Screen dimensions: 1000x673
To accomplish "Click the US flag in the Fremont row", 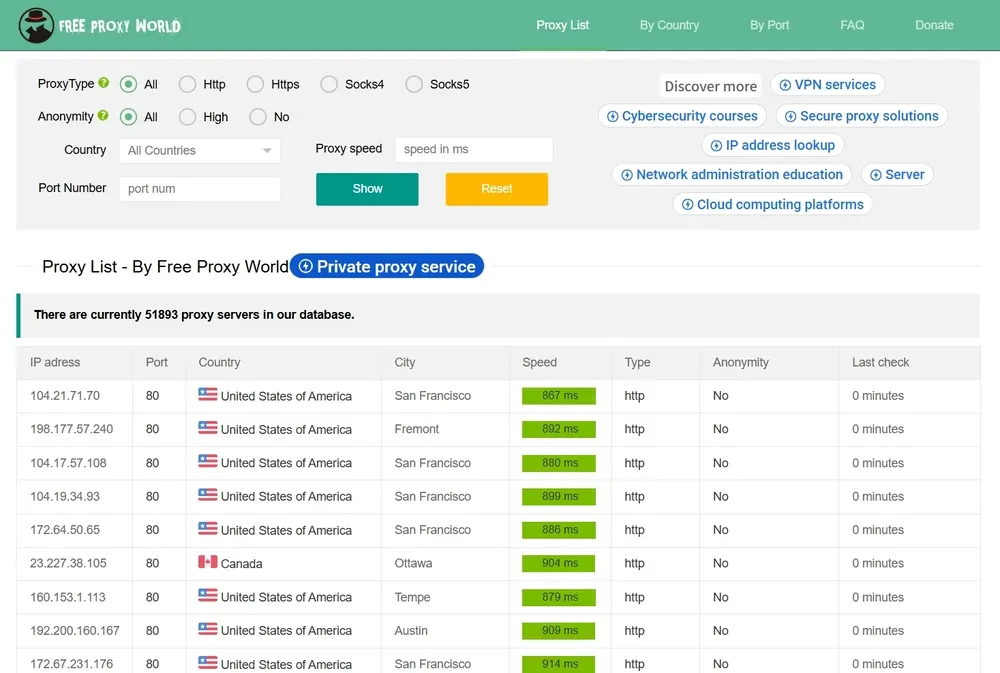I will click(208, 429).
